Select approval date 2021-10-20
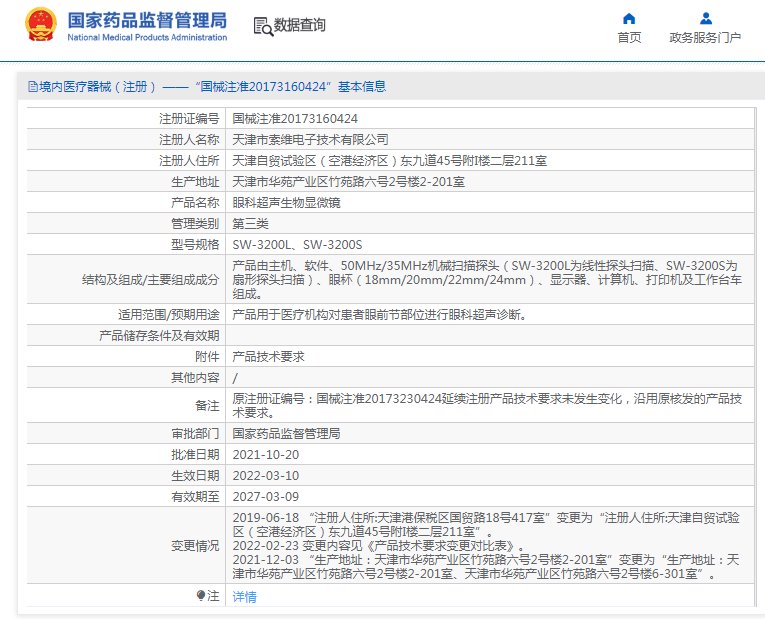This screenshot has width=765, height=619. 266,455
